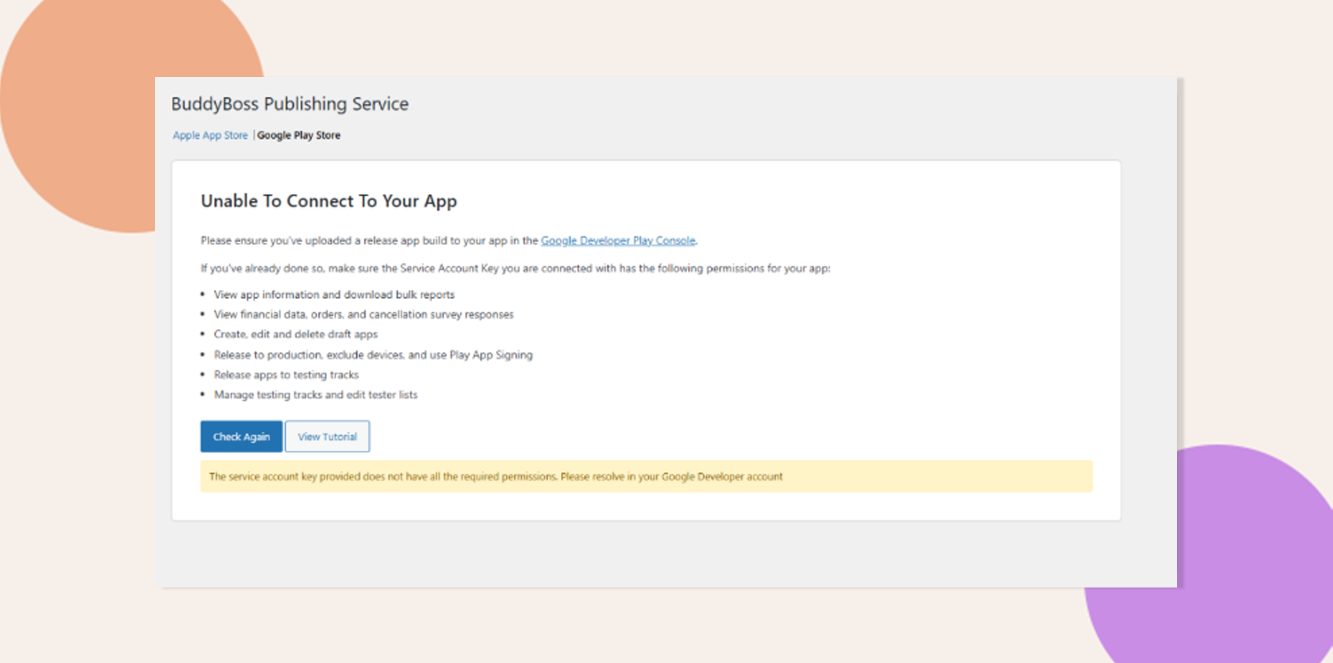Viewport: 1333px width, 663px height.
Task: Click 'Release to production, exclude devices' line
Action: coord(373,355)
